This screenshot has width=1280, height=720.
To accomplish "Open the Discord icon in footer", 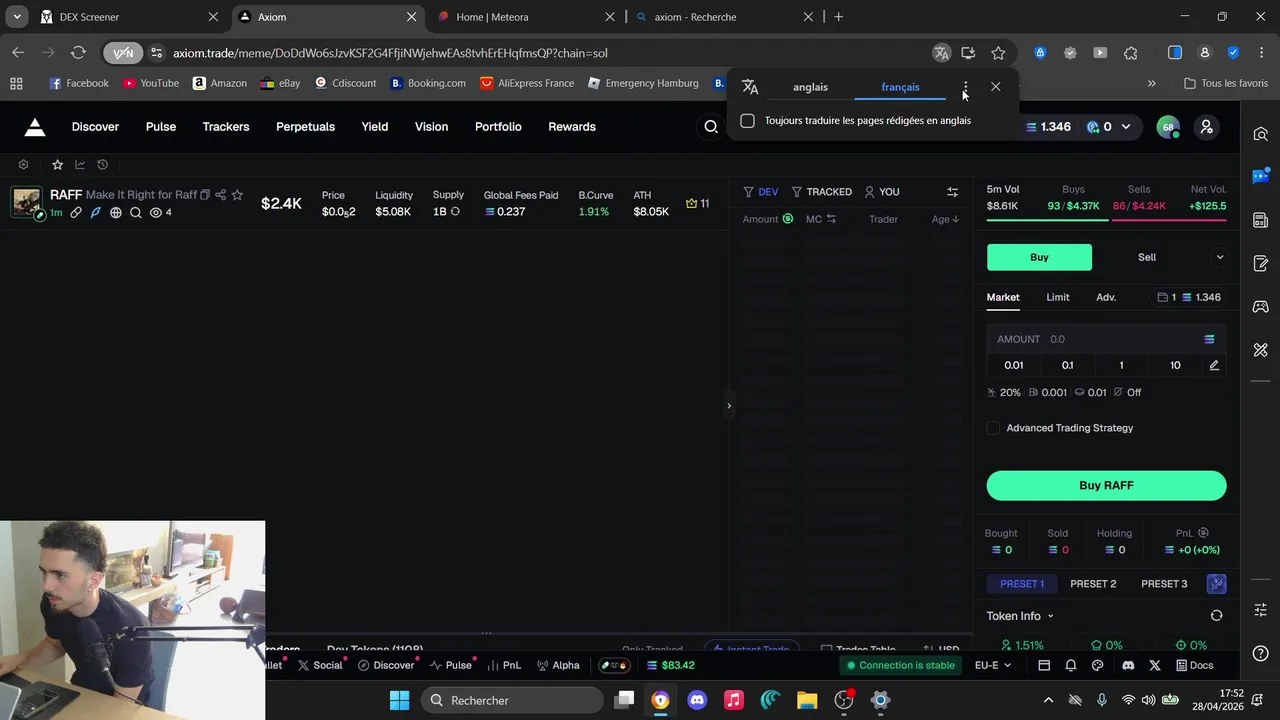I will pos(1128,665).
